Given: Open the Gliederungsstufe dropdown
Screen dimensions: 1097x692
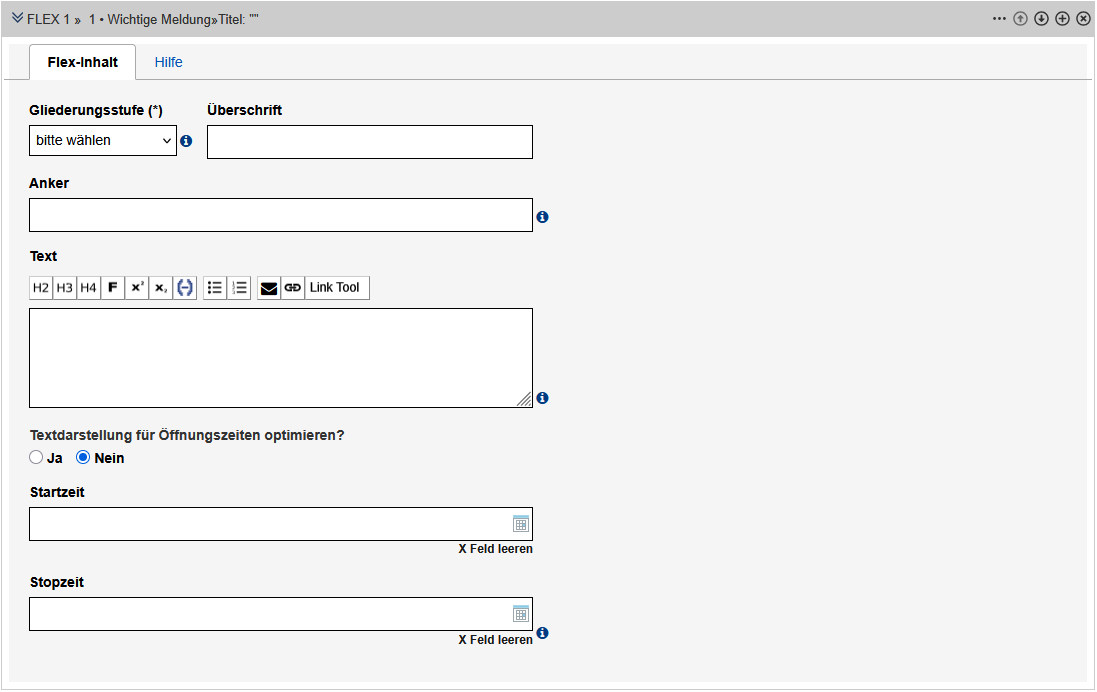Looking at the screenshot, I should [x=103, y=141].
